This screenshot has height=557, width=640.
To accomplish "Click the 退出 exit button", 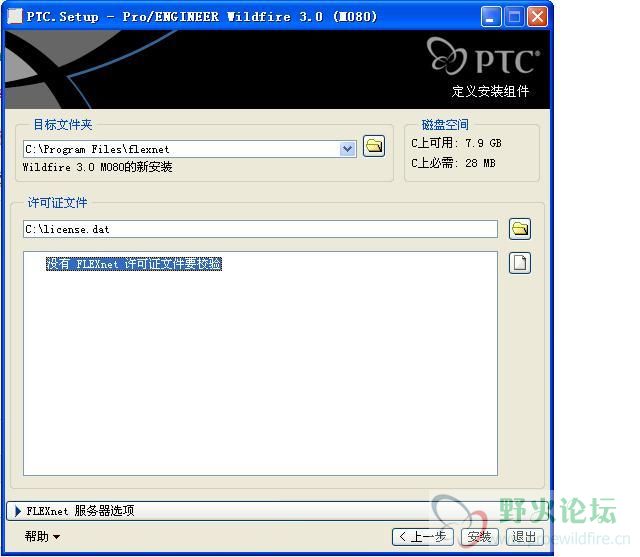I will tap(525, 537).
